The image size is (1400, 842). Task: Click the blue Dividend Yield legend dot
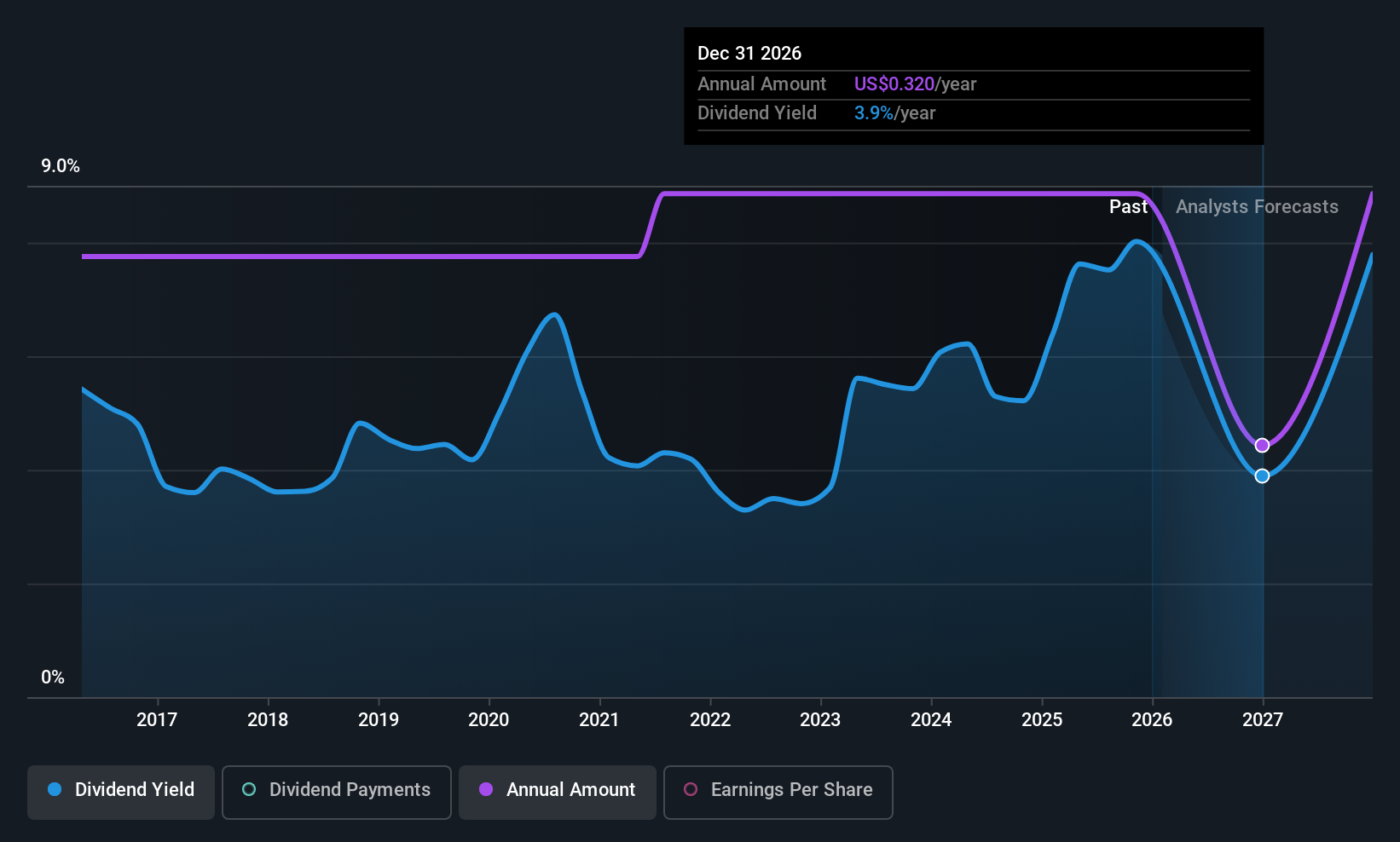coord(55,789)
